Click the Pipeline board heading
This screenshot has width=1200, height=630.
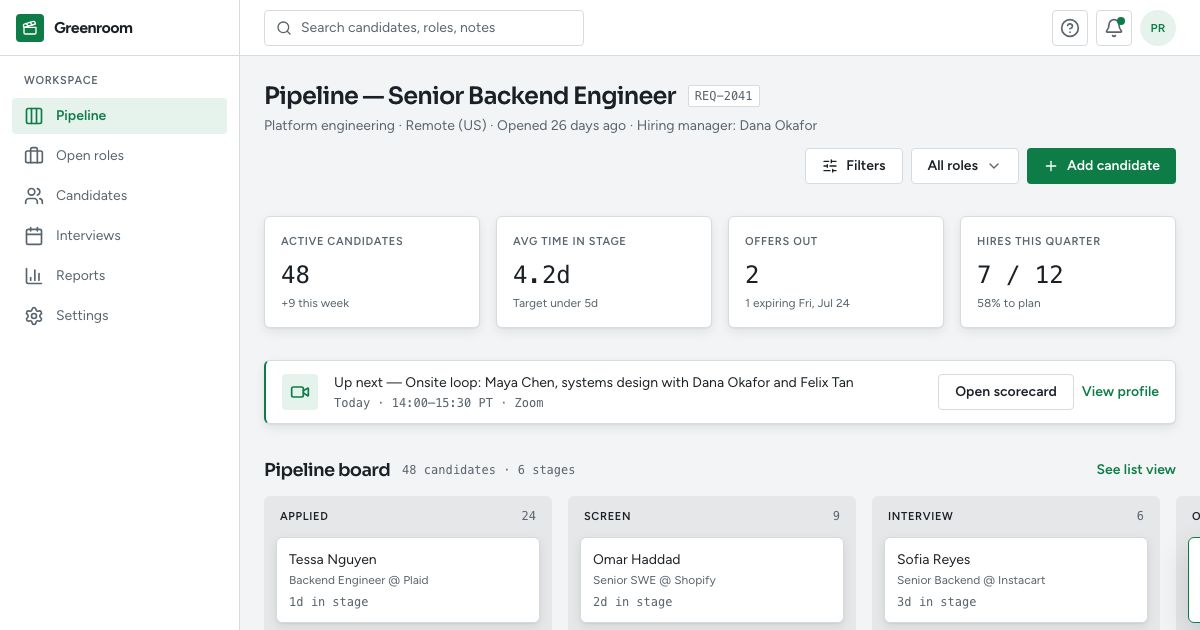click(x=327, y=469)
